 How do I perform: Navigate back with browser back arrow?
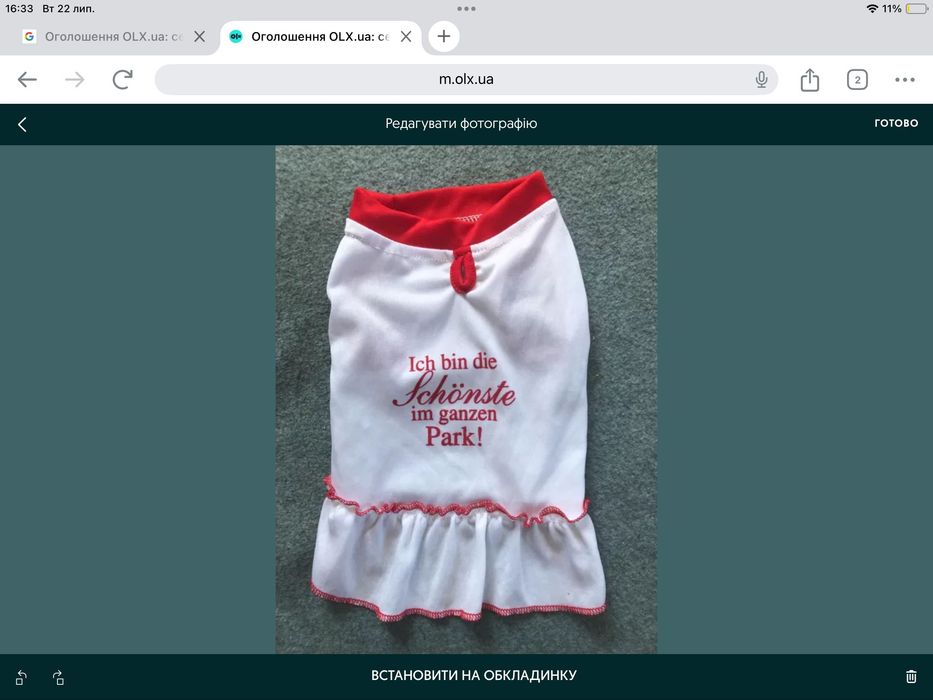(27, 79)
